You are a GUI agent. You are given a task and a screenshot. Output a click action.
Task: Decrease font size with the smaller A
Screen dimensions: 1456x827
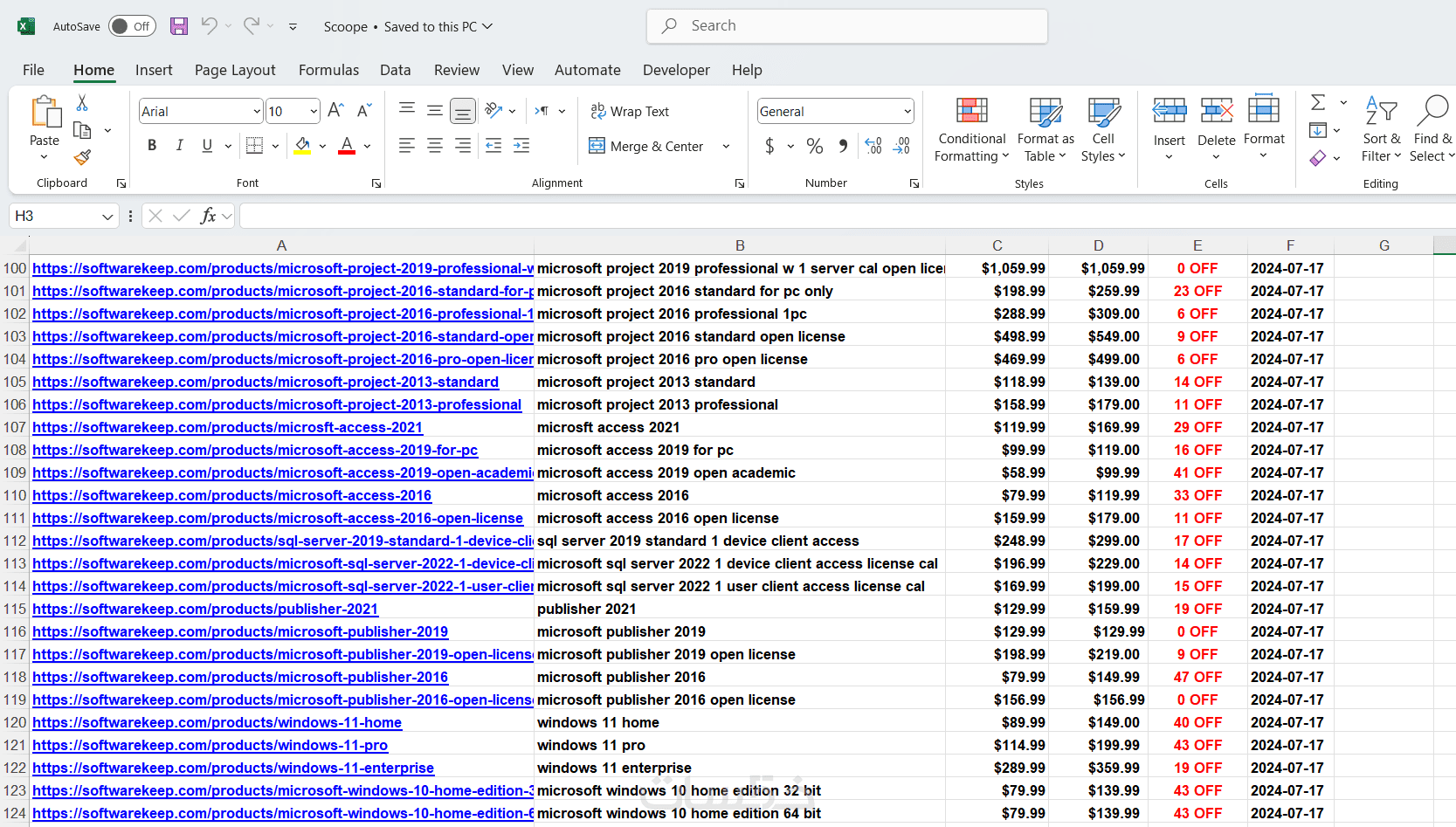[x=364, y=111]
